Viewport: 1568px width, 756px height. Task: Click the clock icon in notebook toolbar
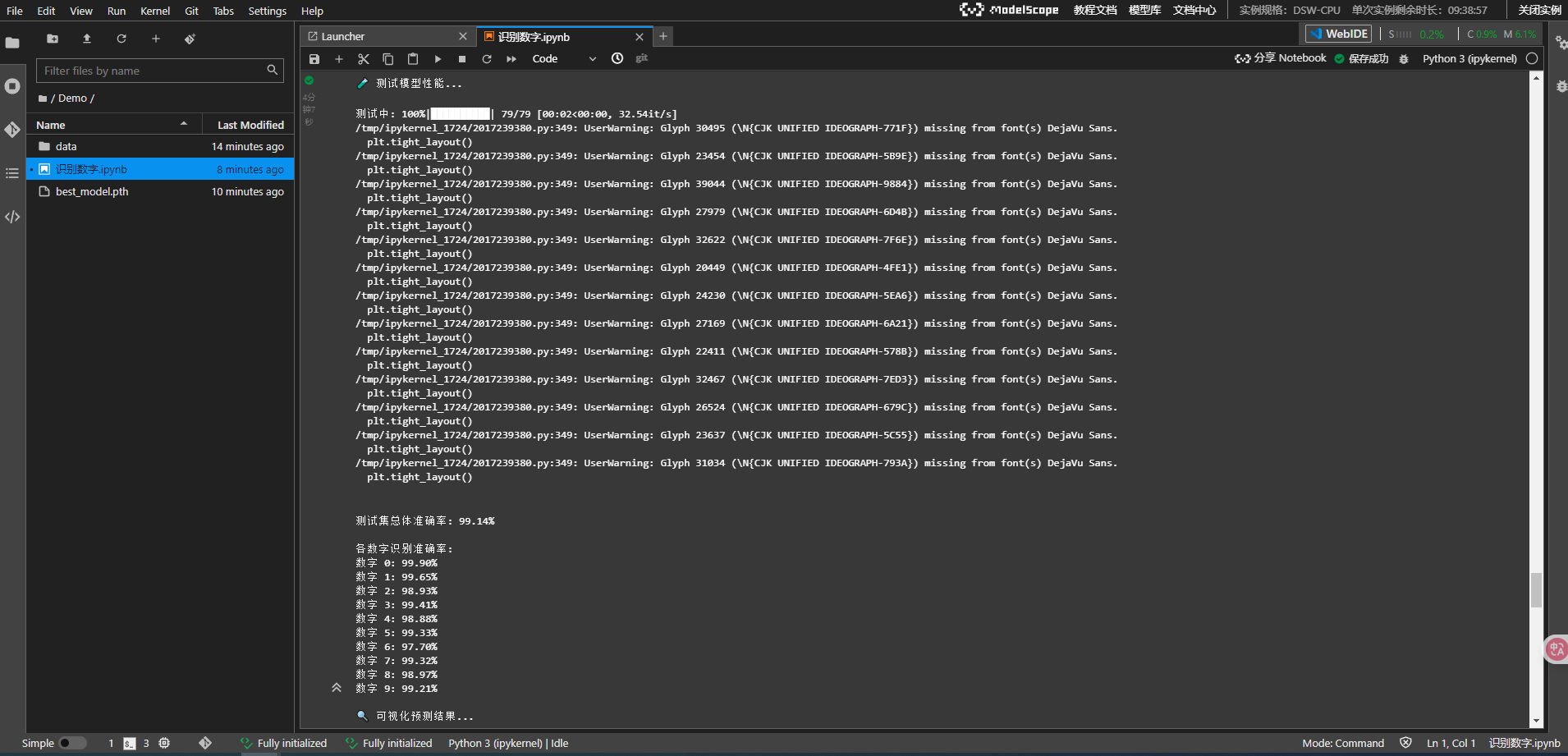click(617, 58)
